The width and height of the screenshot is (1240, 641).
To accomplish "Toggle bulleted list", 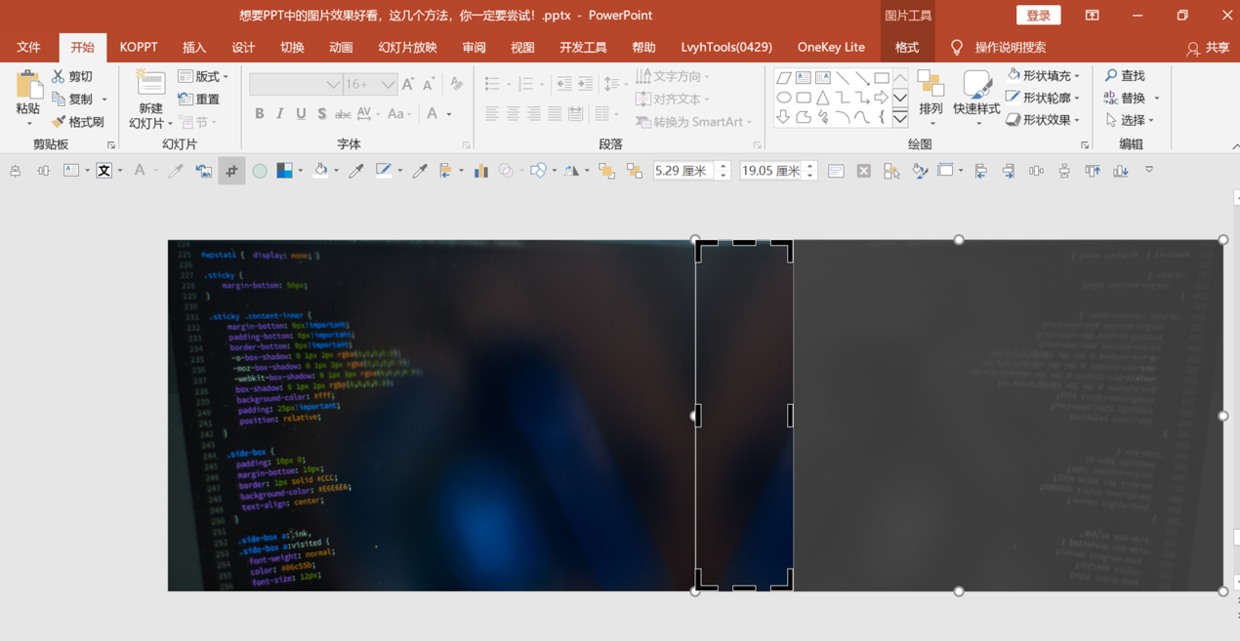I will click(492, 85).
